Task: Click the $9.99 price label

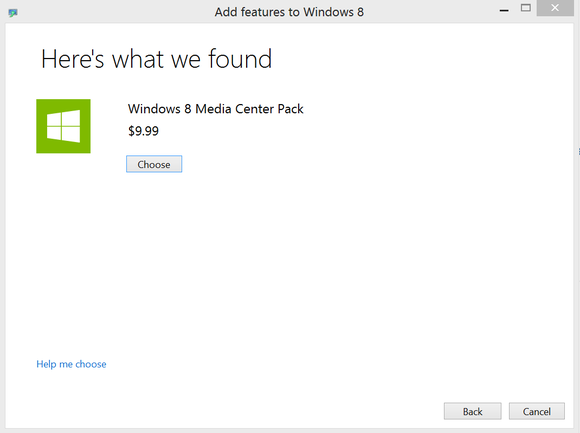Action: click(144, 131)
